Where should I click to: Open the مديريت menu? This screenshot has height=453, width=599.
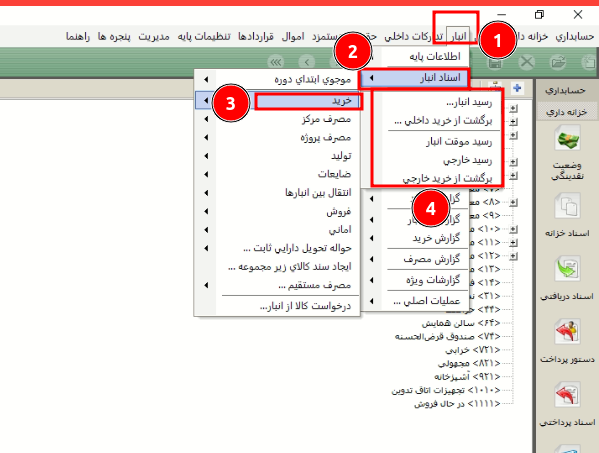coord(154,36)
